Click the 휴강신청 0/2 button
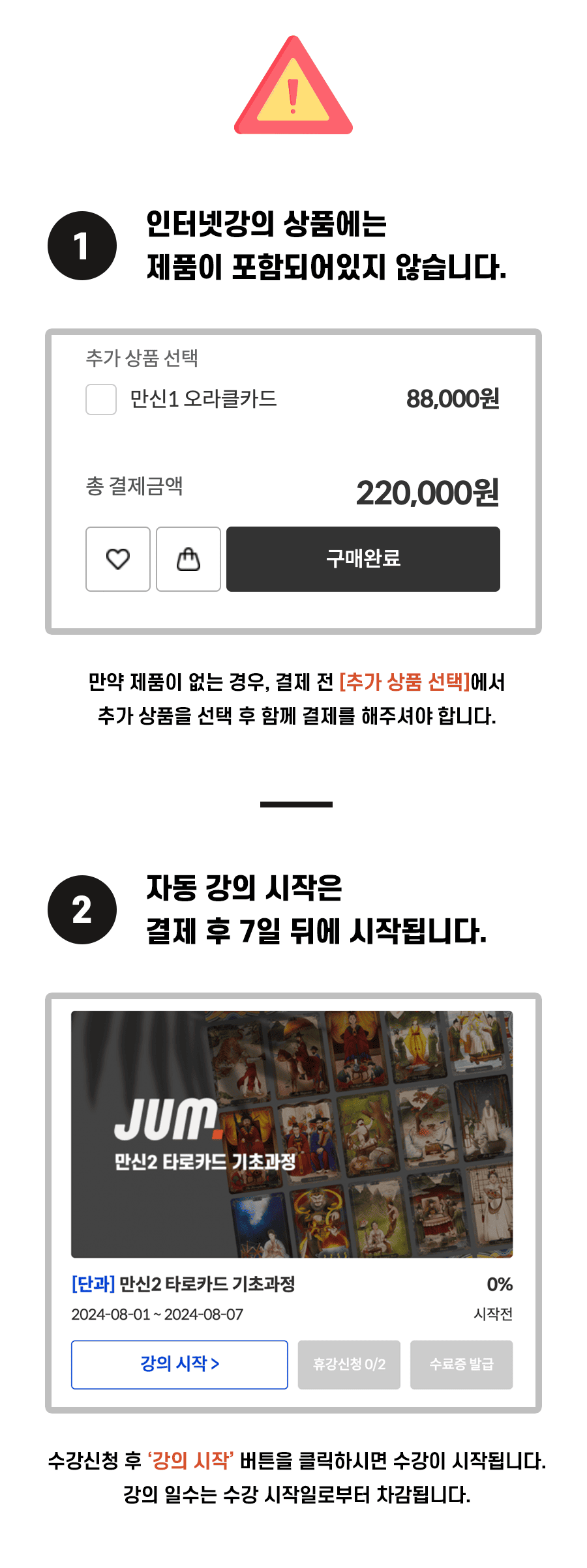 pos(349,1365)
